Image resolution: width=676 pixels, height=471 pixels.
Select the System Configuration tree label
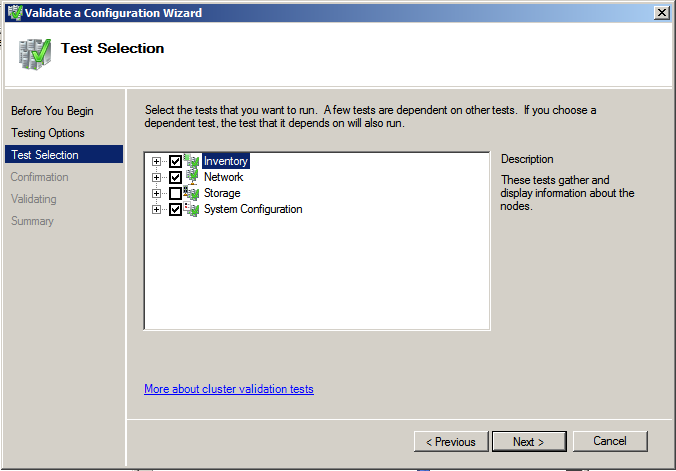253,209
